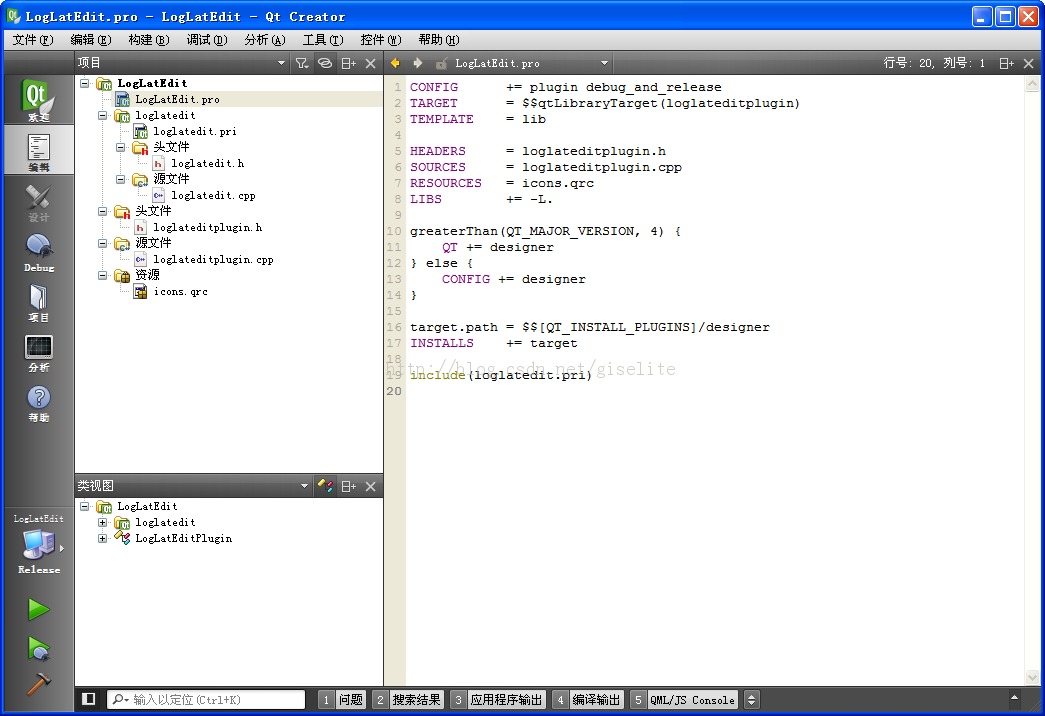Toggle the sidebar visibility button

[89, 699]
